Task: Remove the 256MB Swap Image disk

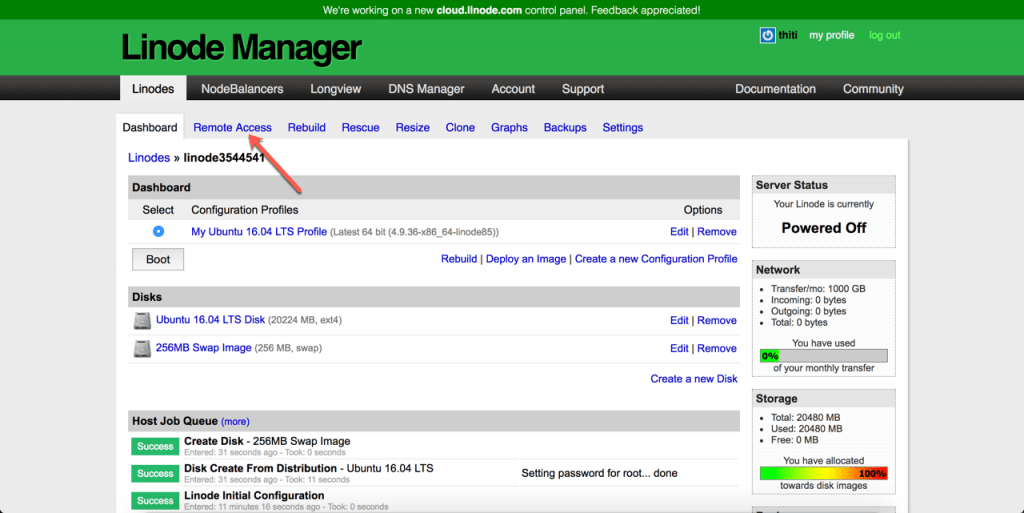Action: click(716, 349)
